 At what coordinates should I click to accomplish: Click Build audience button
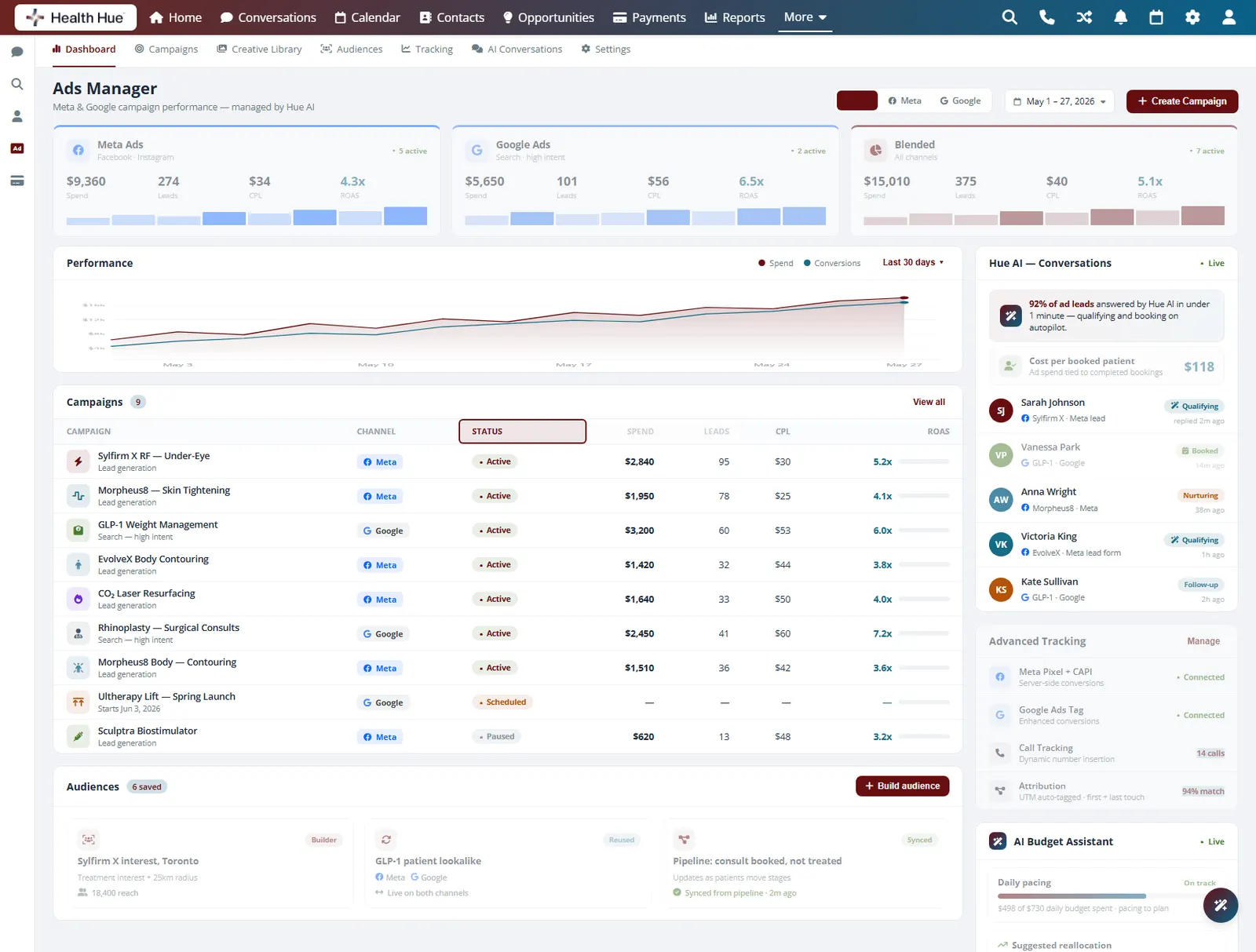(x=903, y=786)
